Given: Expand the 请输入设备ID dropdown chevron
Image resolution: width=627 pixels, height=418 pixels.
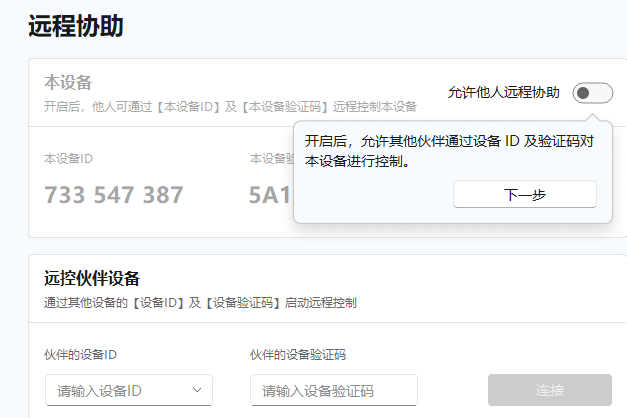Looking at the screenshot, I should [197, 390].
